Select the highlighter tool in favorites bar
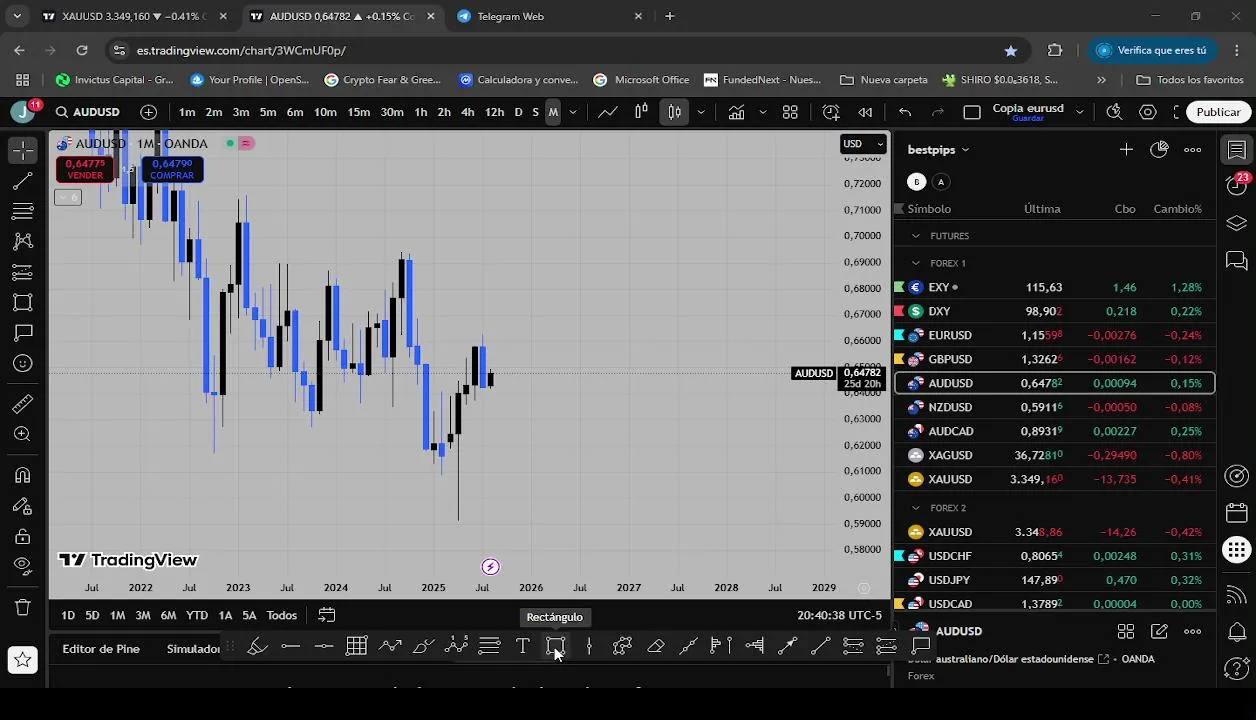 257,647
